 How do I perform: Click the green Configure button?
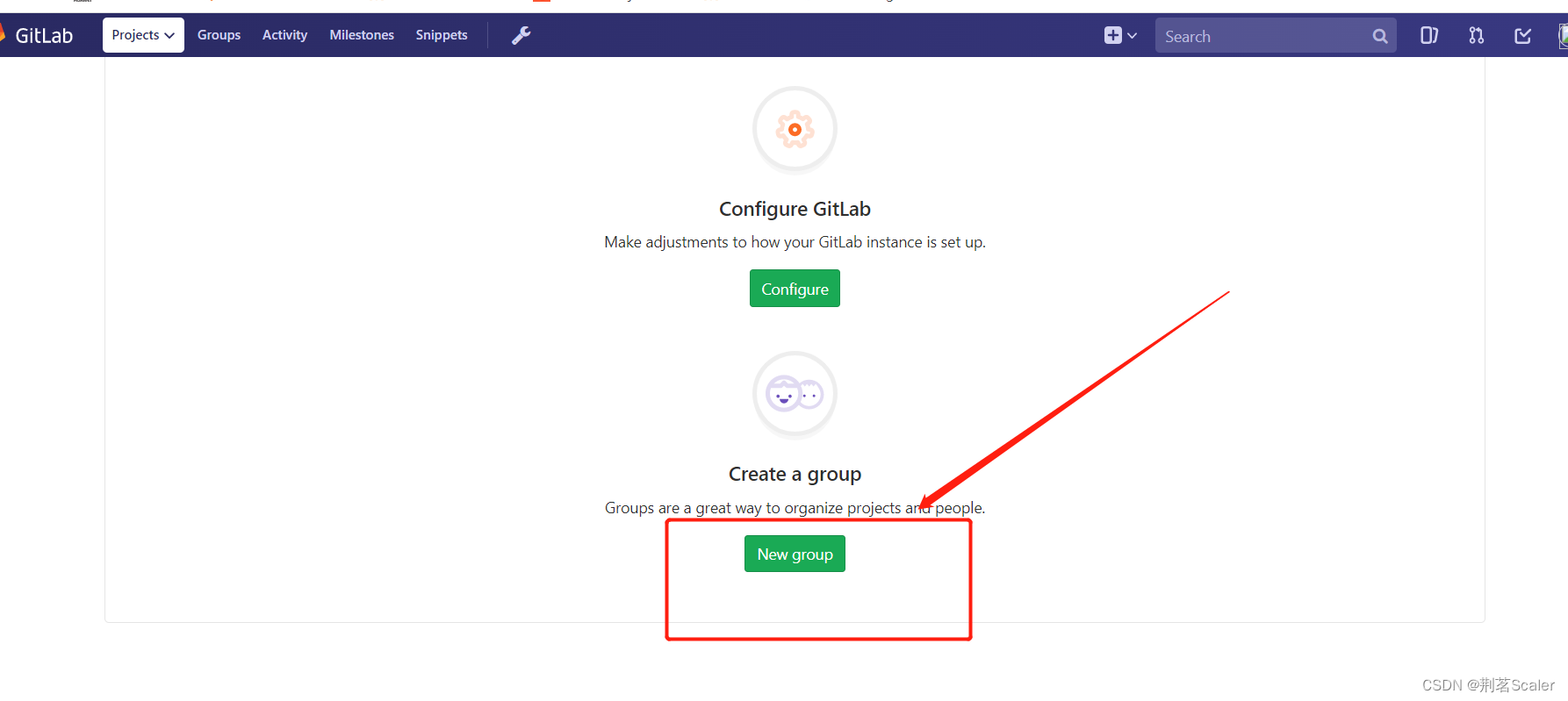pyautogui.click(x=795, y=289)
